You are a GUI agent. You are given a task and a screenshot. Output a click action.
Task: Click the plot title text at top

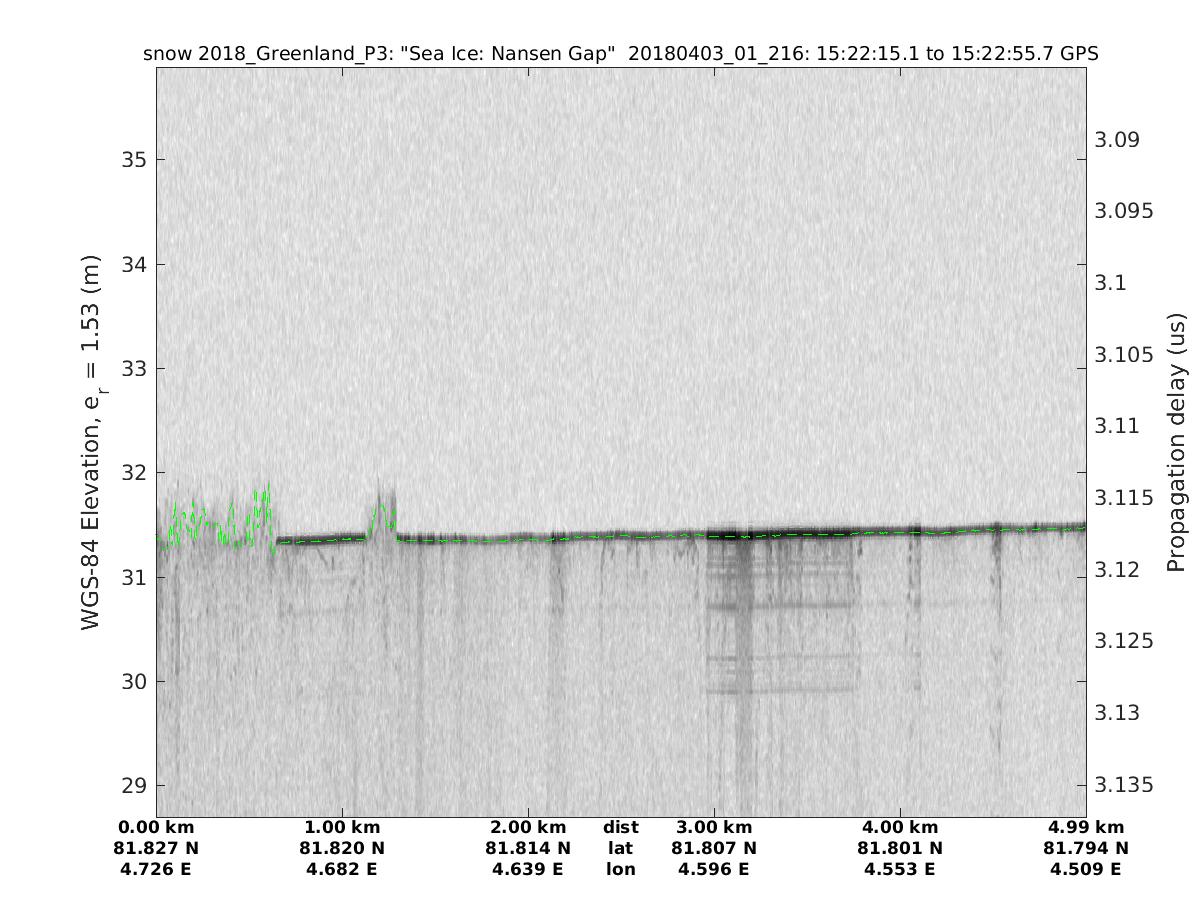coord(621,54)
